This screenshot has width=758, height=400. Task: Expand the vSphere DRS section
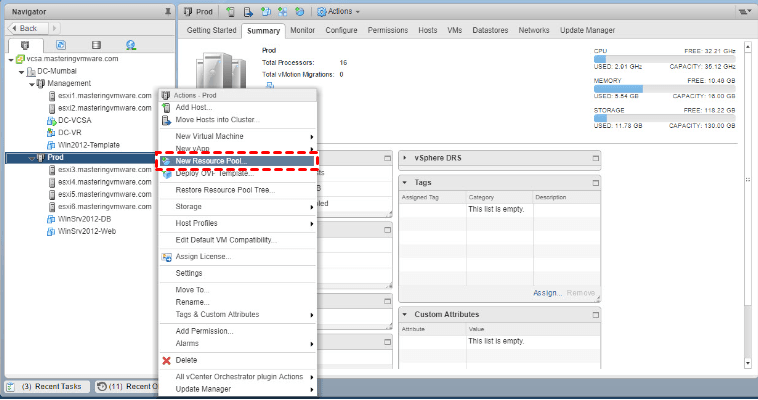pos(405,158)
